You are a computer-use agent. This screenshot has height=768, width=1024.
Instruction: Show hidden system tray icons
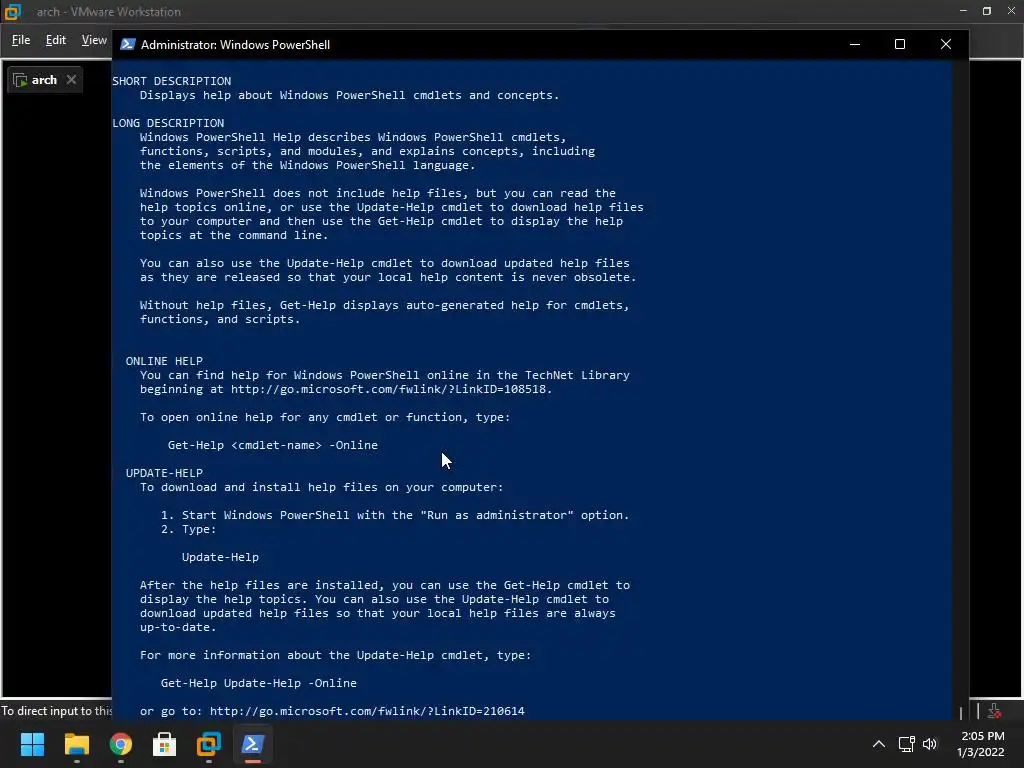point(879,744)
